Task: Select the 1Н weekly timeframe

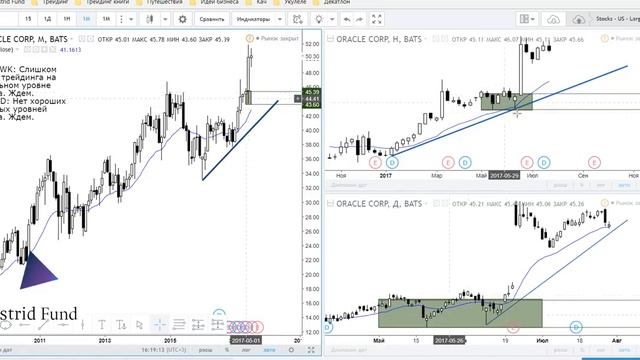Action: coord(67,19)
